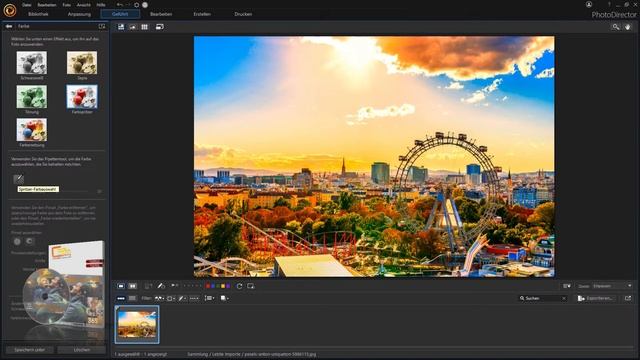Apply the Farbersetzung effect thumbnail

(x=31, y=130)
